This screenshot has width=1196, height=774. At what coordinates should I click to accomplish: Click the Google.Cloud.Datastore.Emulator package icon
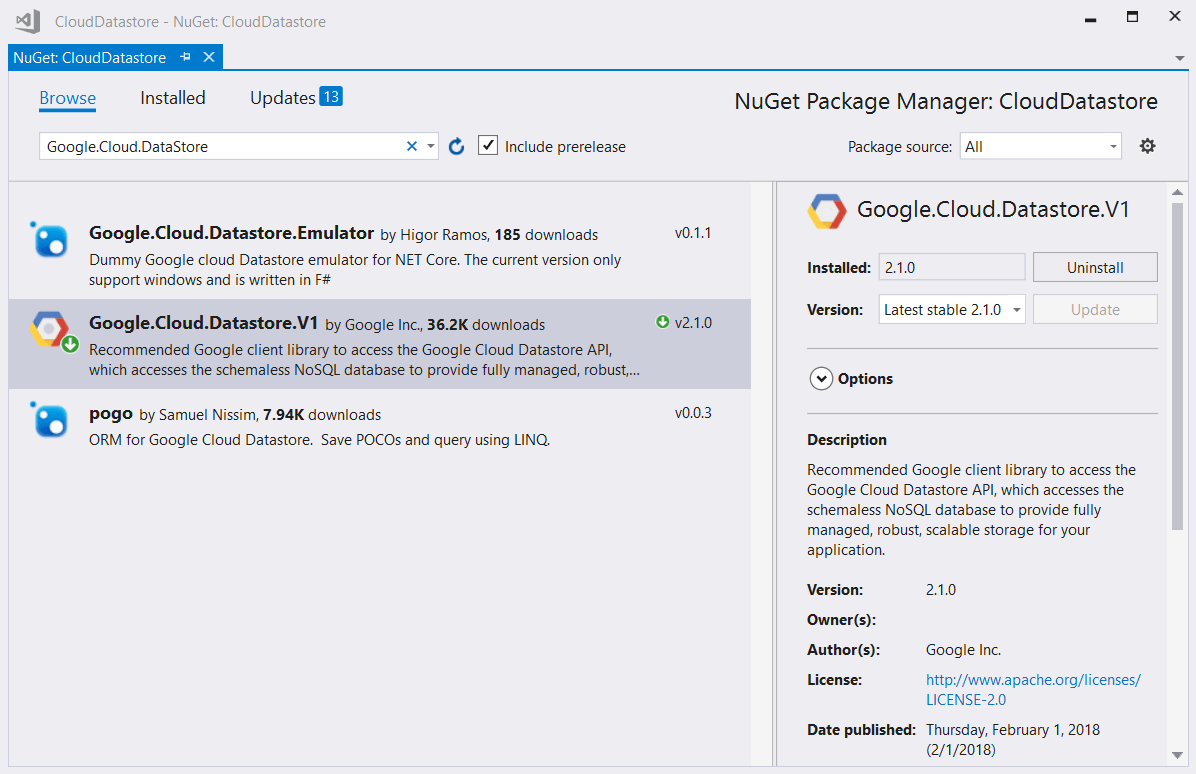(x=49, y=240)
